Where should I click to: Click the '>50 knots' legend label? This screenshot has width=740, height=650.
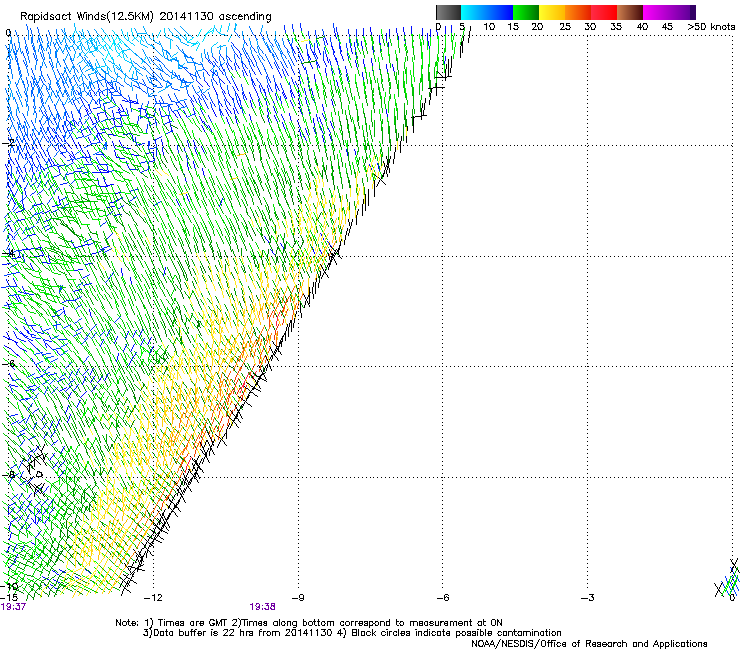[x=711, y=27]
